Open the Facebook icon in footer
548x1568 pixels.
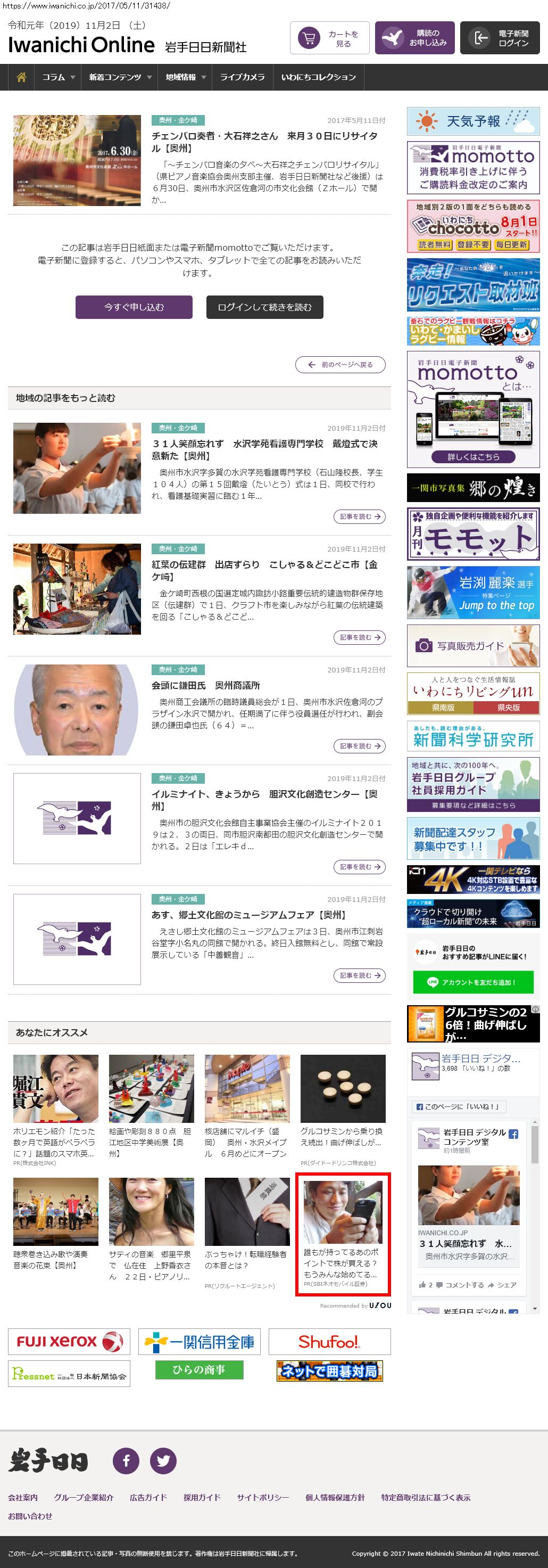126,1460
